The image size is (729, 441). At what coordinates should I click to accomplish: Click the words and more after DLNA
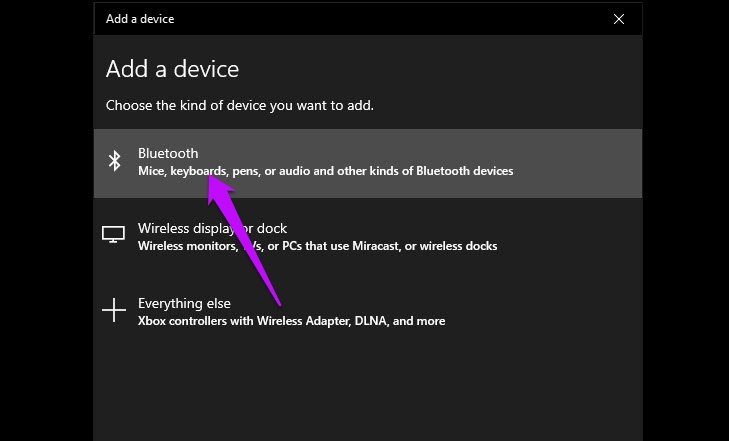[419, 321]
